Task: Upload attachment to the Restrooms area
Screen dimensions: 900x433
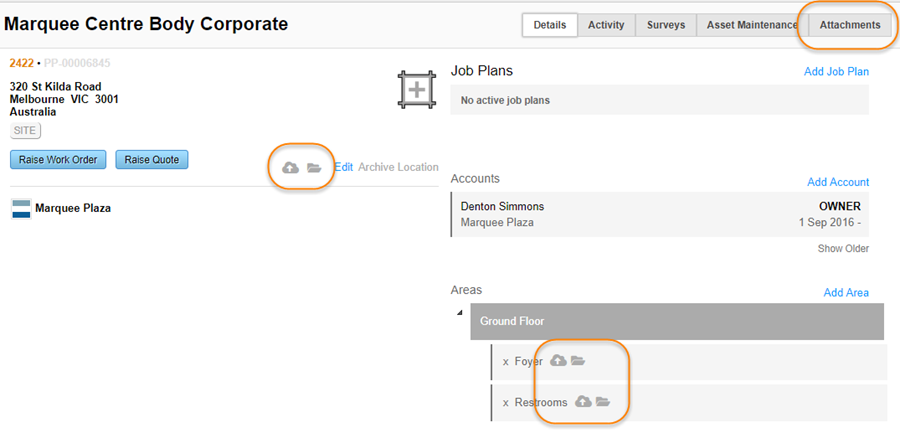Action: 583,402
